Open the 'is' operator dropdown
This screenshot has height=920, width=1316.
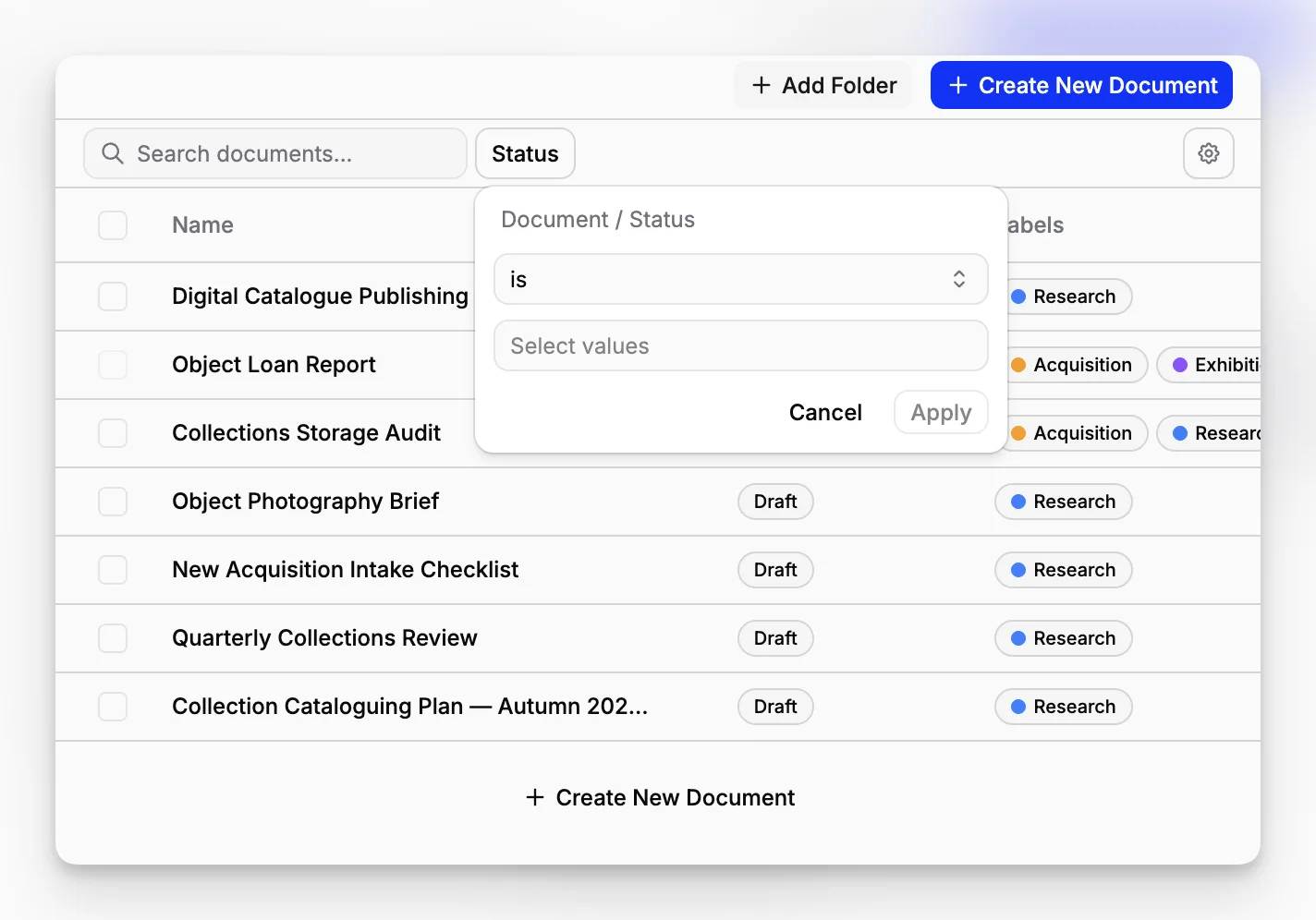pos(741,279)
